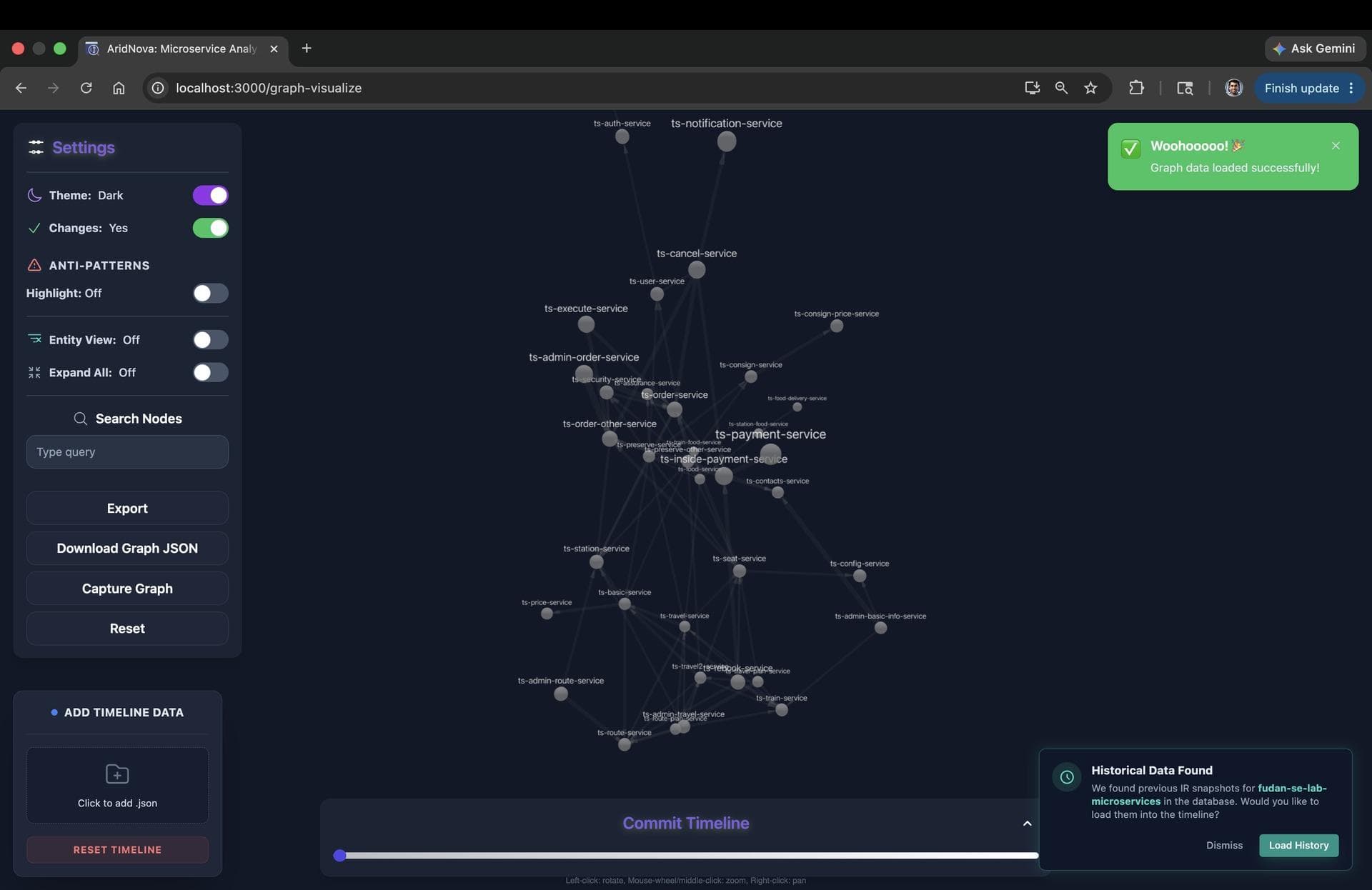Select the ts-execute-service node
The image size is (1372, 890).
586,324
